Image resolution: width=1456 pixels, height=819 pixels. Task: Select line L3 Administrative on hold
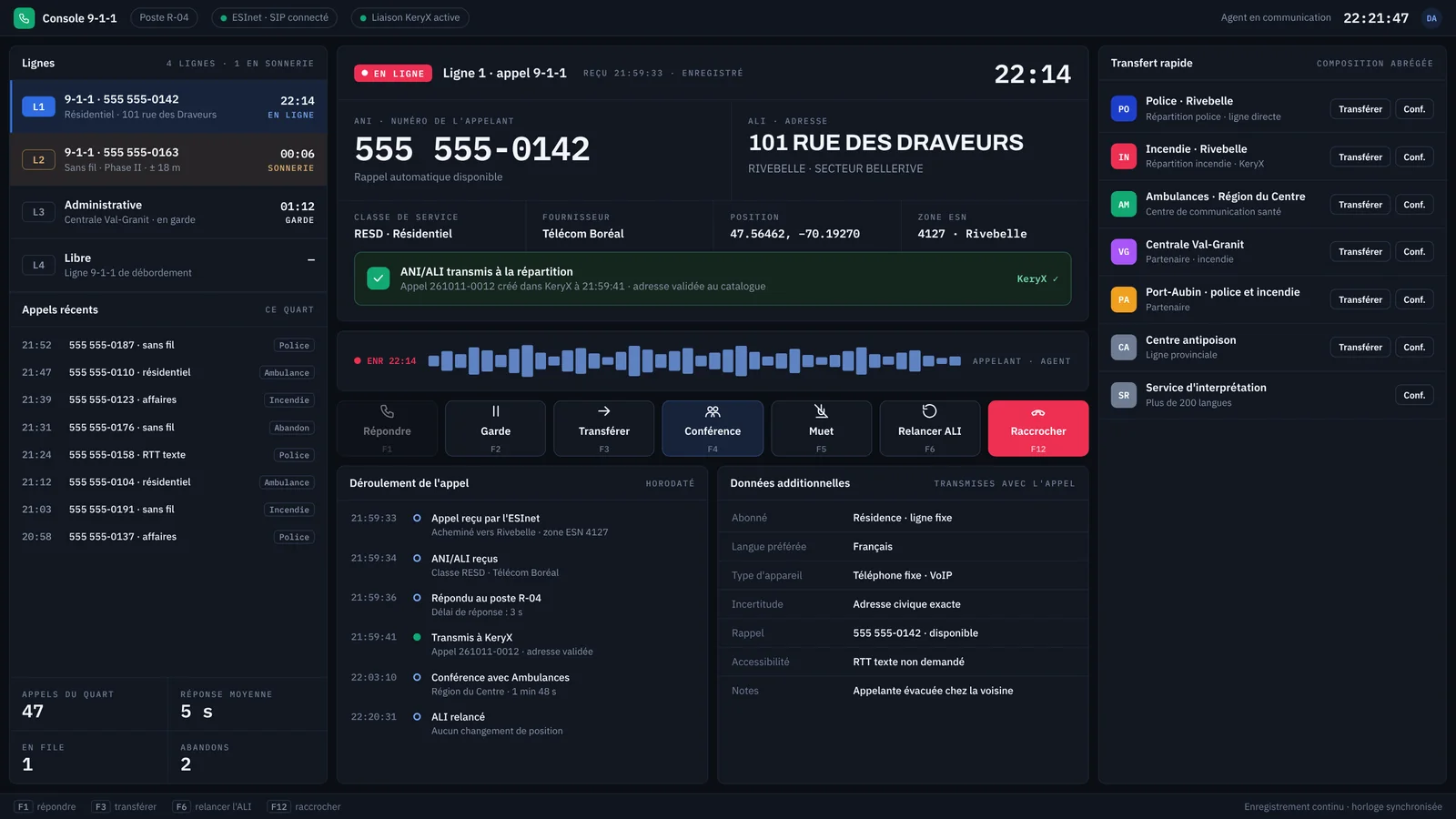tap(168, 212)
